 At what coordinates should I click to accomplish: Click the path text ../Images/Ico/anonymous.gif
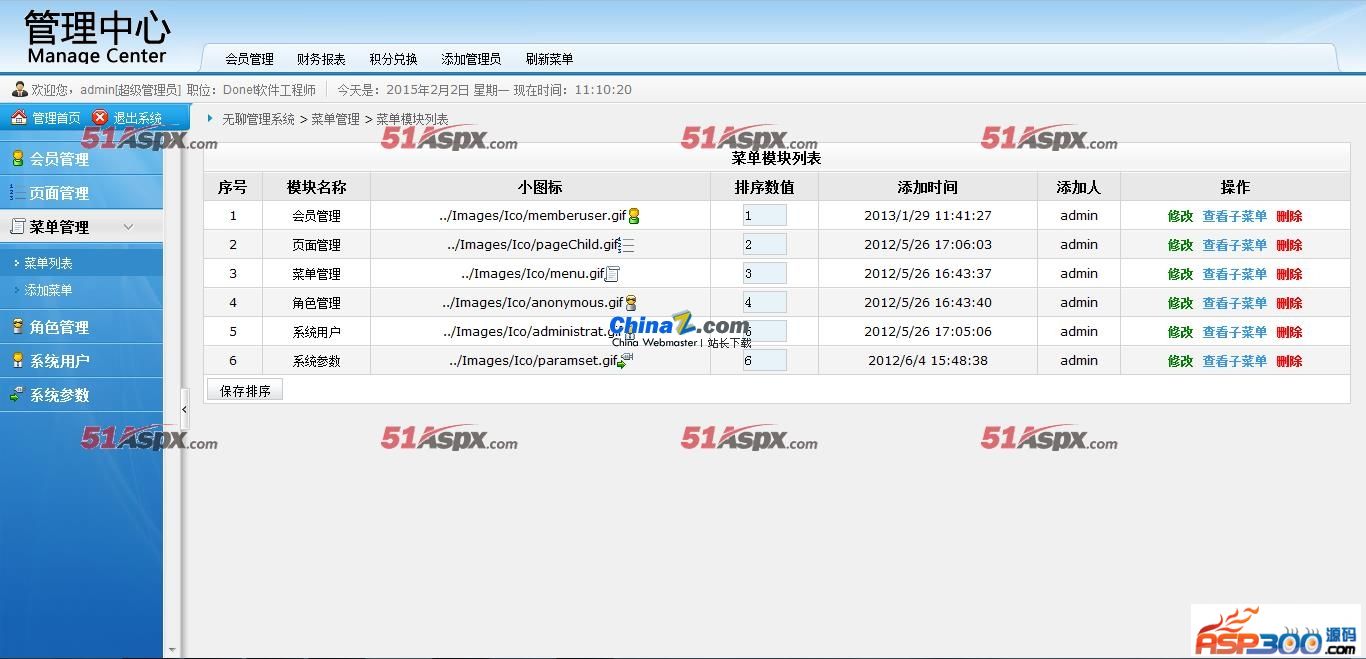point(532,303)
